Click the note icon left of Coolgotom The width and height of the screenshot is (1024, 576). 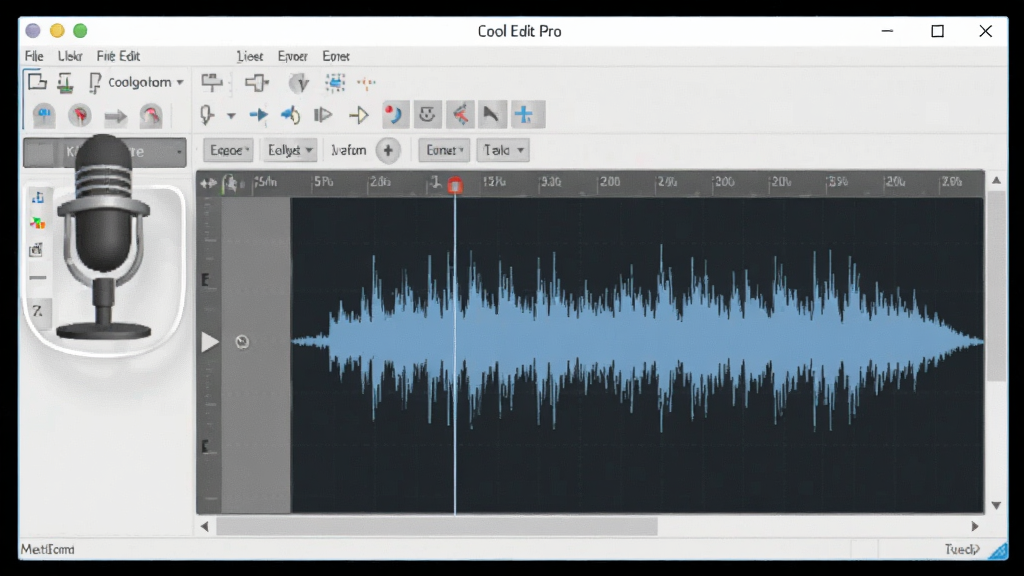tap(95, 83)
